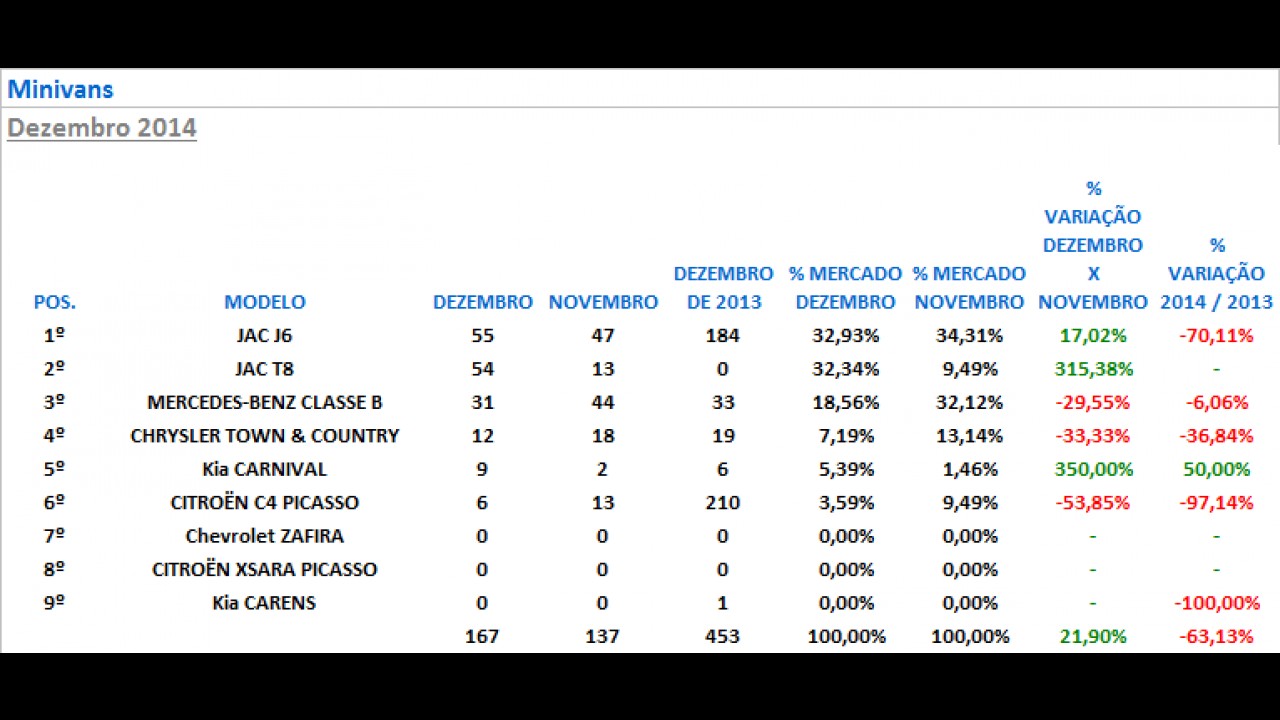Click the 21,90% total variation cell
The width and height of the screenshot is (1280, 720).
click(1093, 636)
